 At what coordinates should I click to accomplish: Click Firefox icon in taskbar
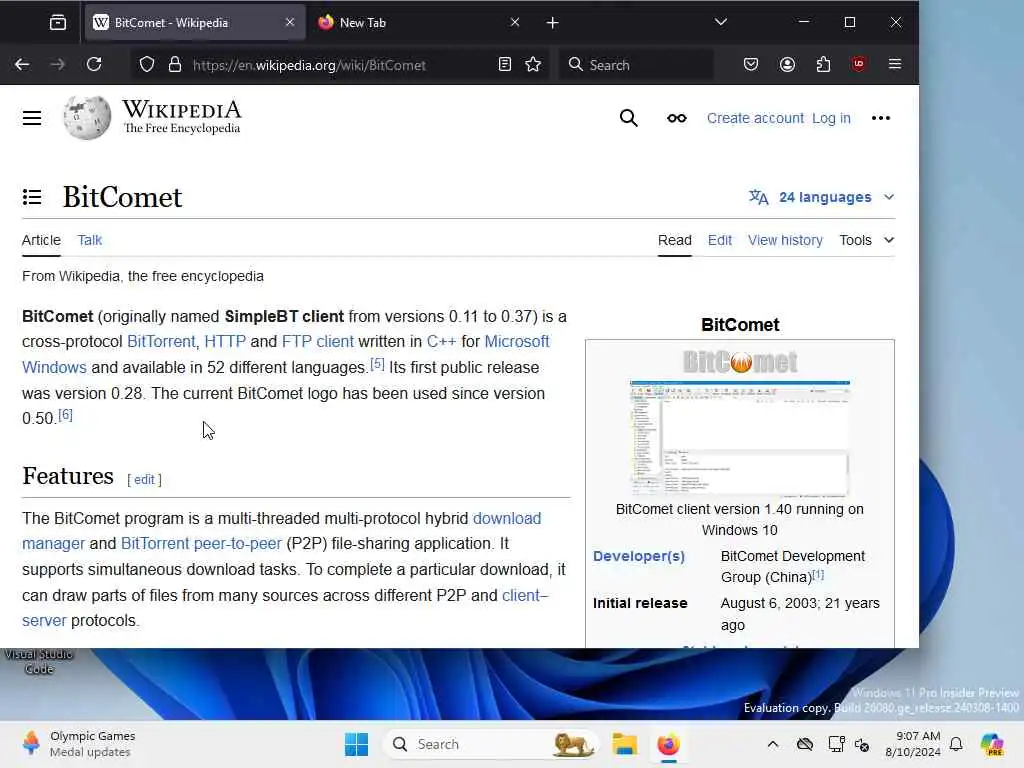click(x=668, y=744)
